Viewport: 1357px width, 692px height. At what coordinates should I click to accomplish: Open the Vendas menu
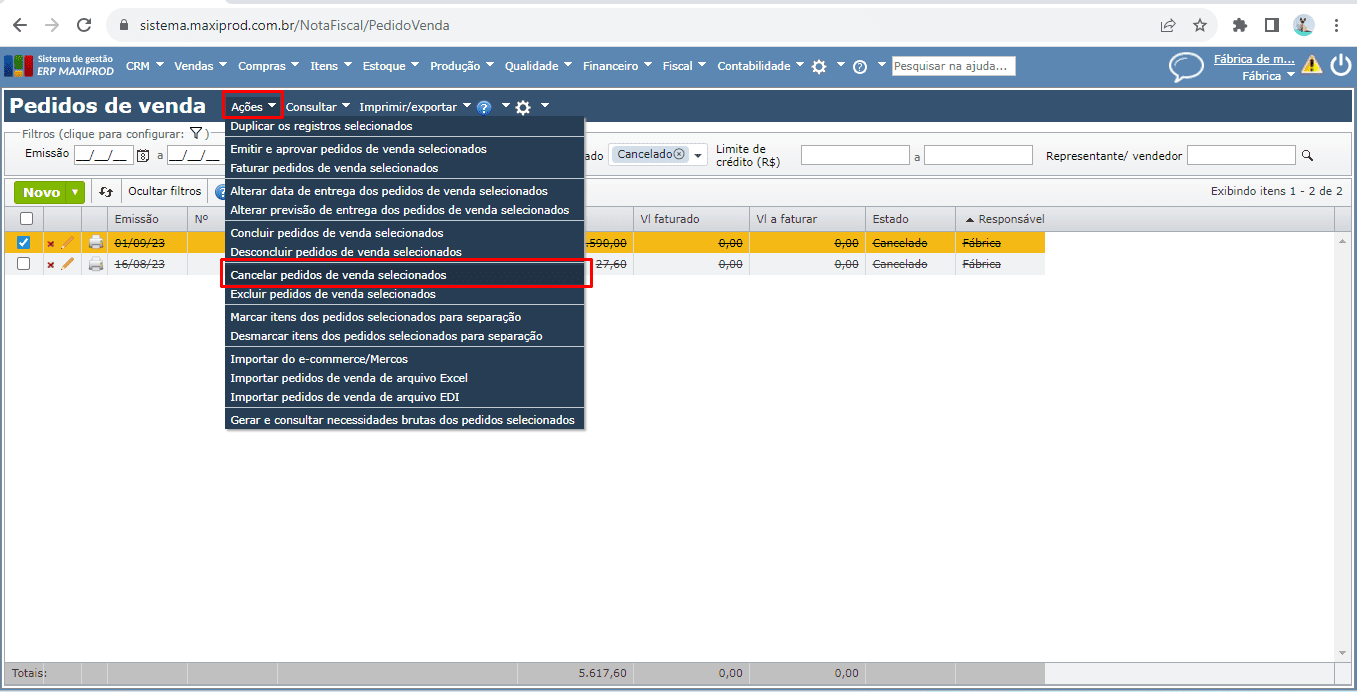point(201,66)
